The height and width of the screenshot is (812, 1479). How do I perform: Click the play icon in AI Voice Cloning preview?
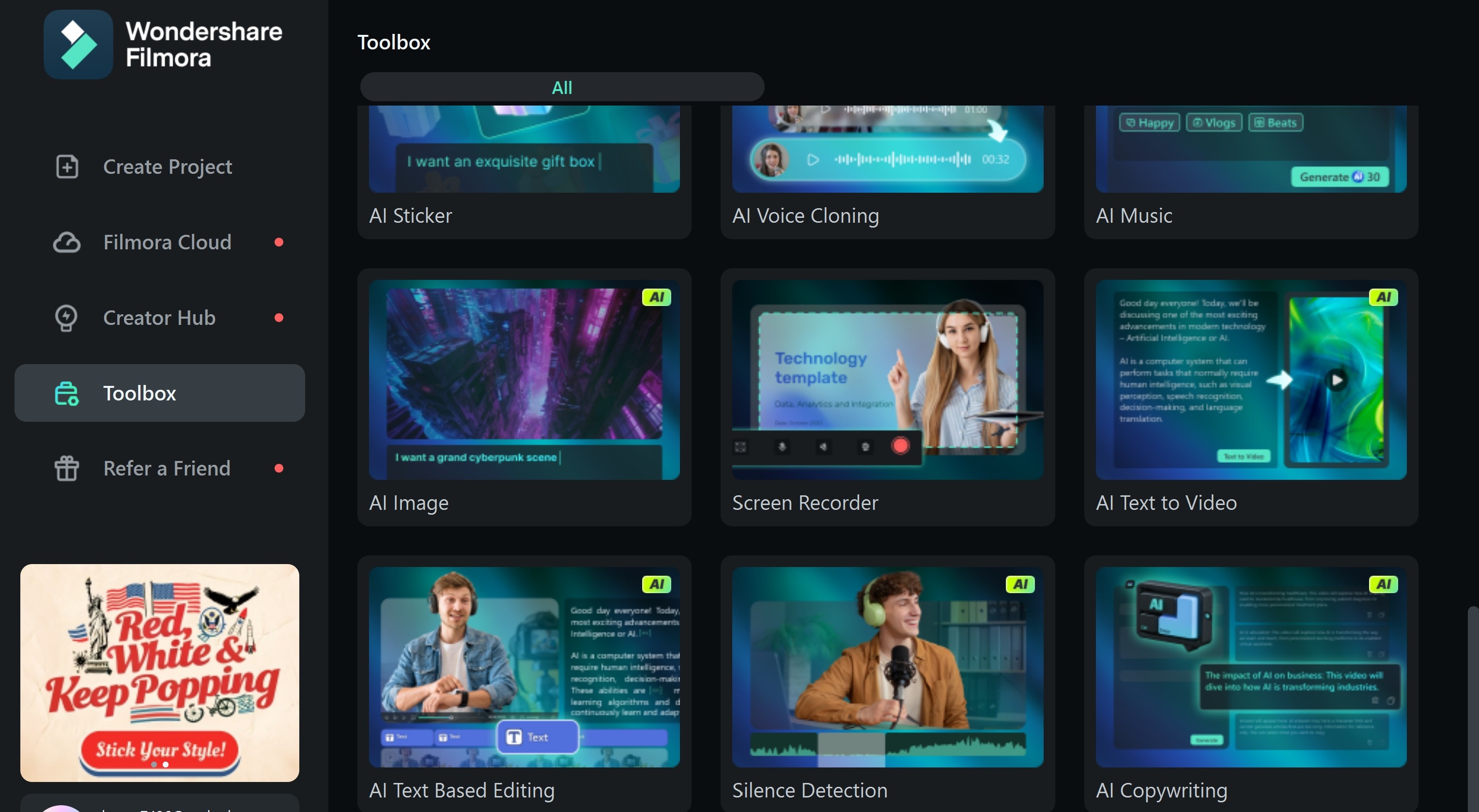(813, 159)
